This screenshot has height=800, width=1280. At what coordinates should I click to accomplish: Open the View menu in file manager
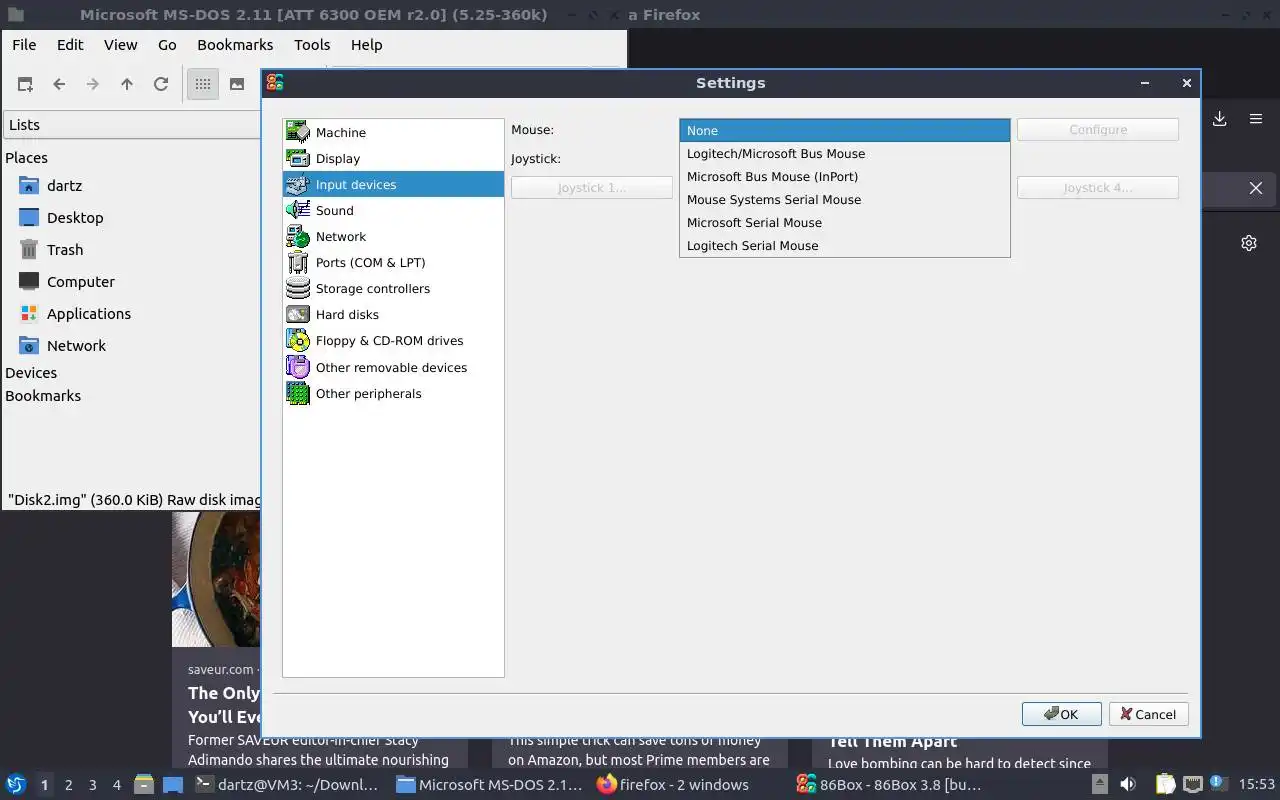tap(120, 45)
